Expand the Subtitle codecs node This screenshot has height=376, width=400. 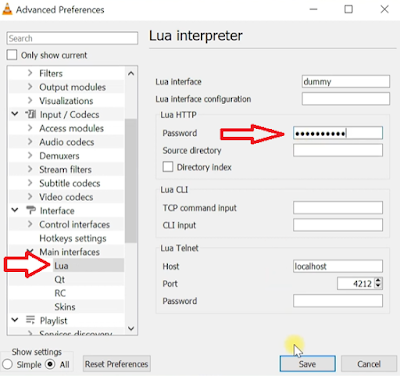[x=30, y=183]
